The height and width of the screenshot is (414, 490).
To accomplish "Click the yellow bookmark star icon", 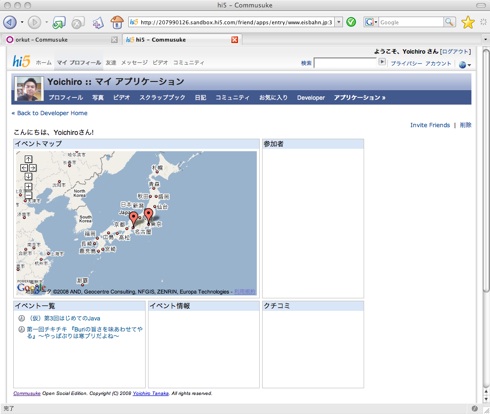I will click(468, 22).
